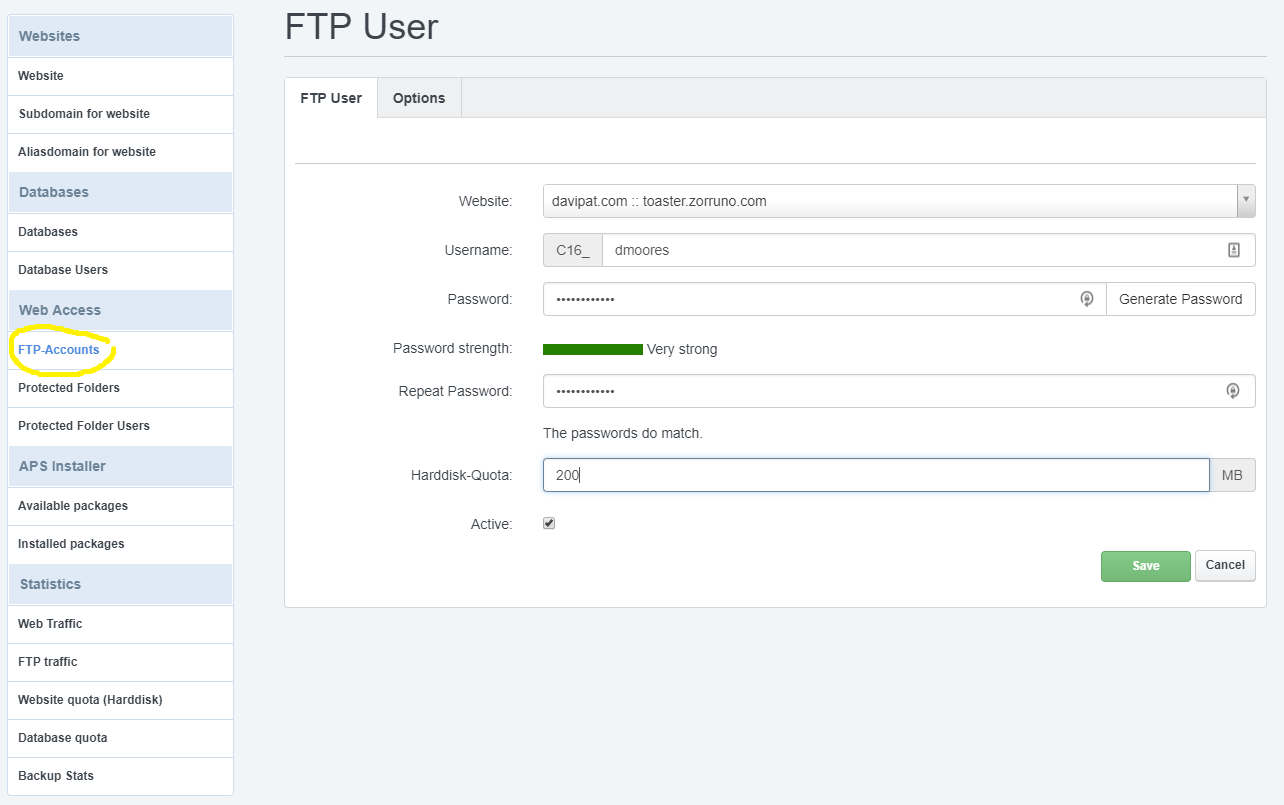1284x805 pixels.
Task: Click the APS Installer section header
Action: click(x=120, y=466)
